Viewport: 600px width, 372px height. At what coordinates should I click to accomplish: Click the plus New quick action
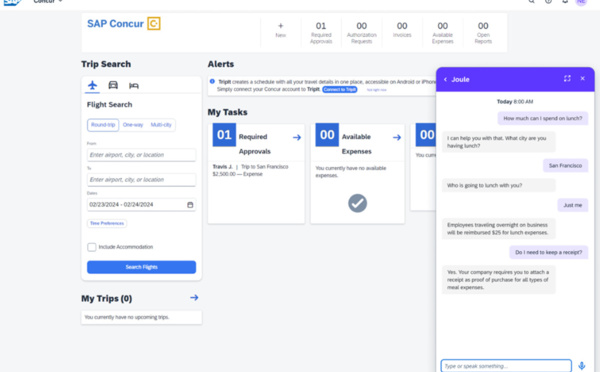[280, 29]
